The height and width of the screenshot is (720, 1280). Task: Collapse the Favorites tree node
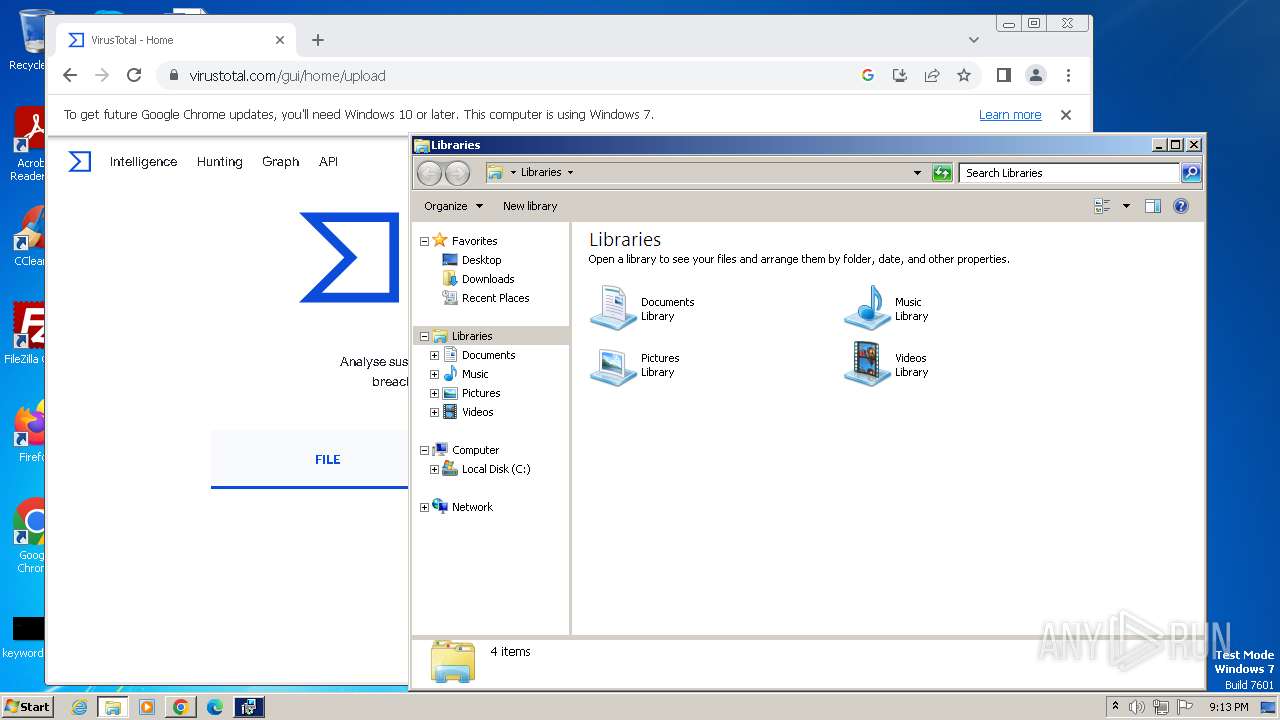tap(424, 241)
